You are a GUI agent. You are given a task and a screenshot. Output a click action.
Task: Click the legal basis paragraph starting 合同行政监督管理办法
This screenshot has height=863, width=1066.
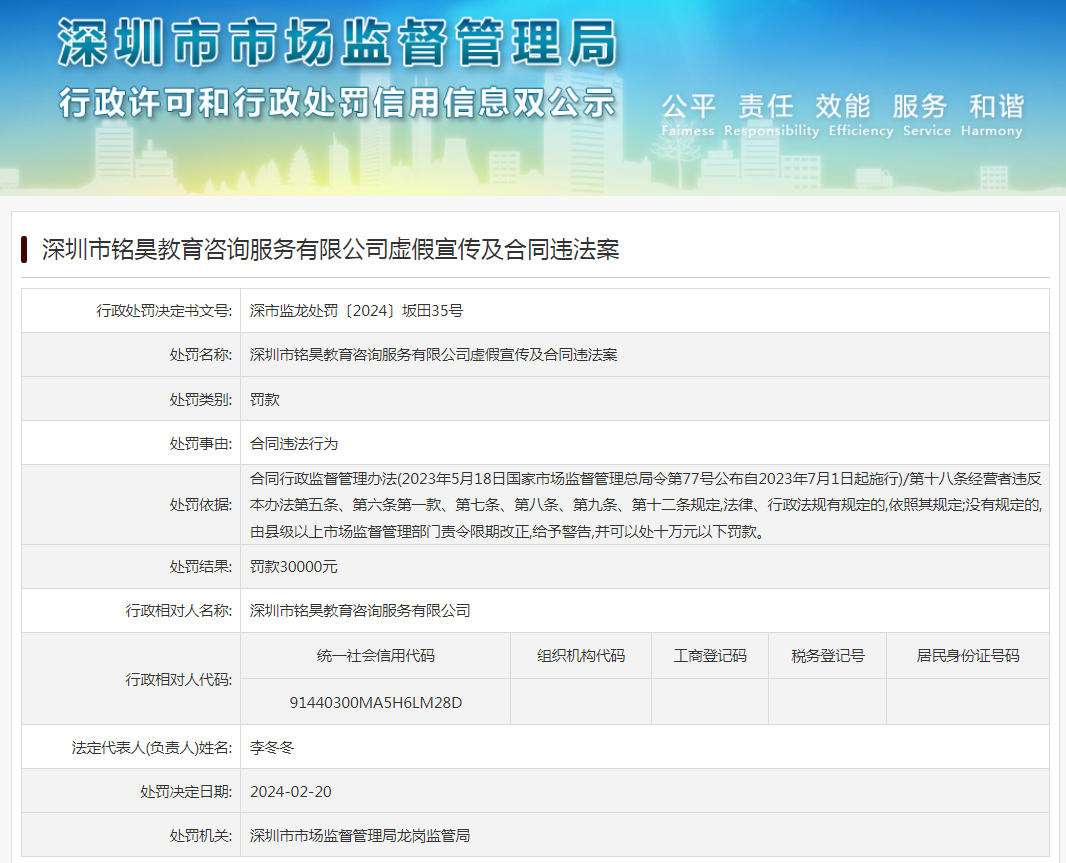pos(646,505)
